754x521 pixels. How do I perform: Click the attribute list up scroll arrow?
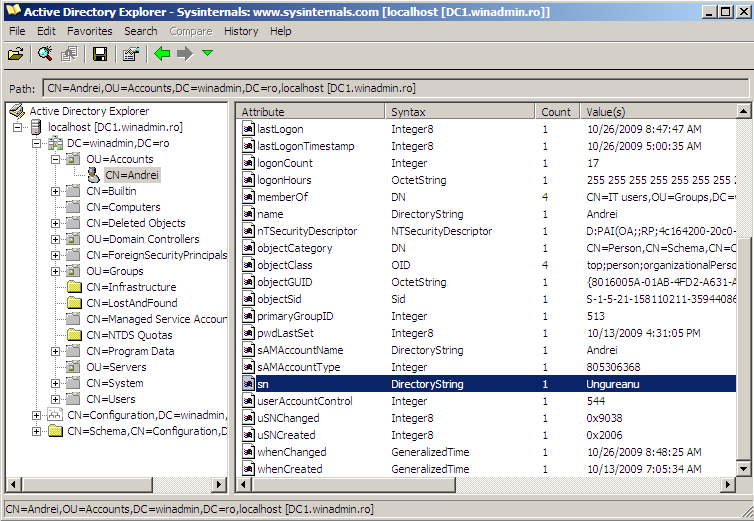pyautogui.click(x=743, y=112)
